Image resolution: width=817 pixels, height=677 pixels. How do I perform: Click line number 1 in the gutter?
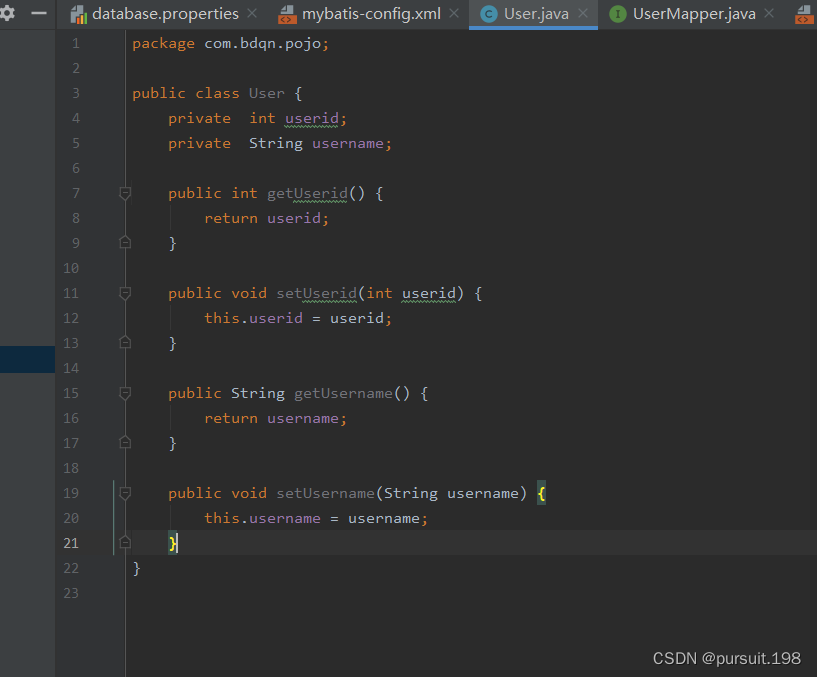click(76, 43)
